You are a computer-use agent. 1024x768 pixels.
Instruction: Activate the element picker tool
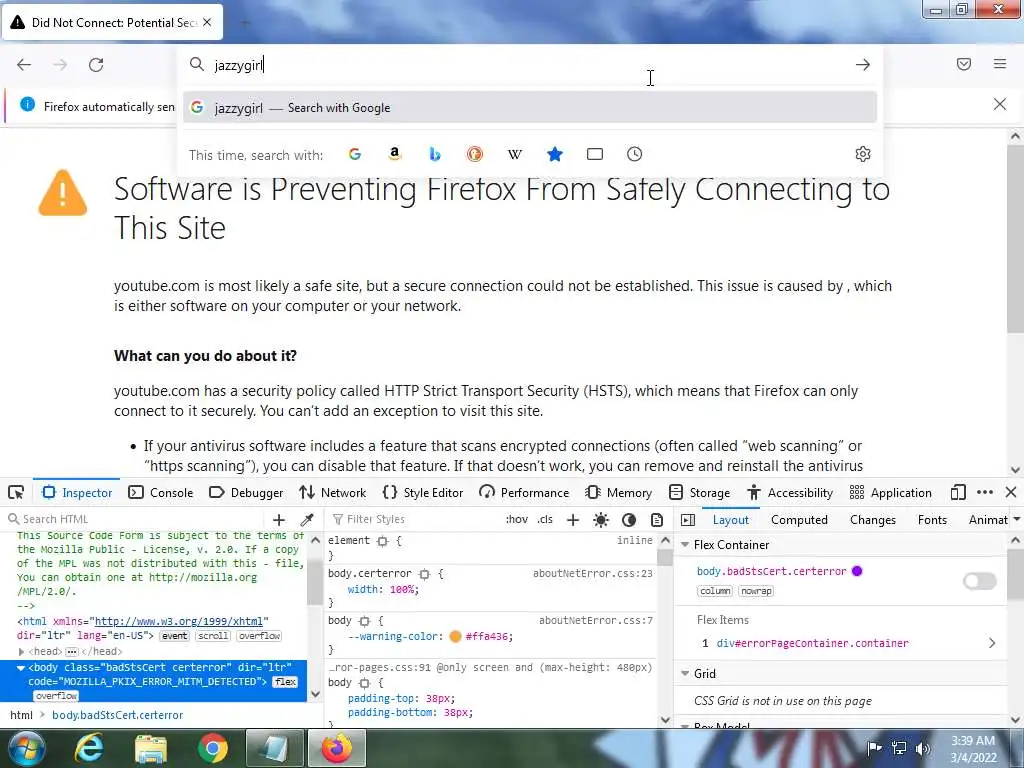[16, 492]
